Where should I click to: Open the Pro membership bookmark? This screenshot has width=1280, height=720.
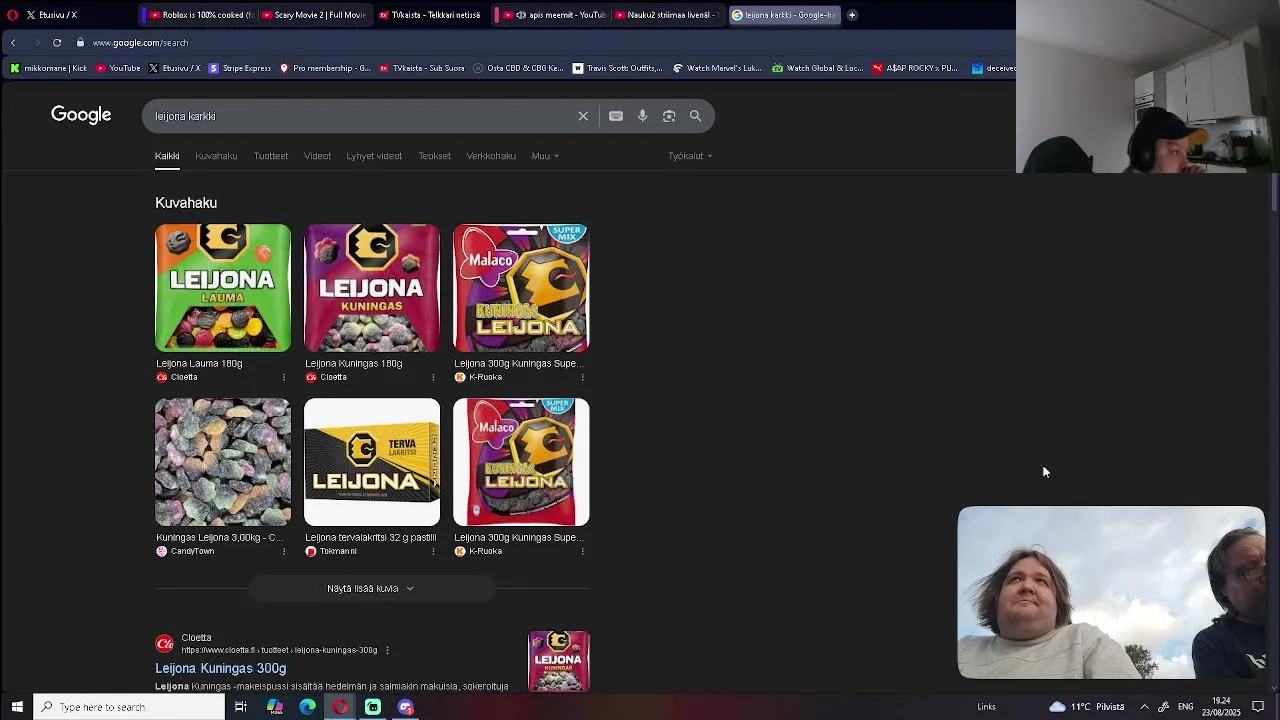point(325,68)
